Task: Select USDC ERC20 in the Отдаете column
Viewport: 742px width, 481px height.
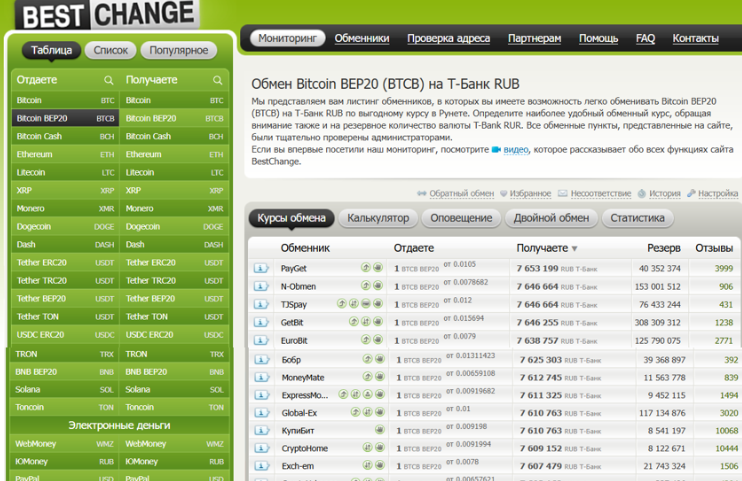Action: [x=65, y=334]
